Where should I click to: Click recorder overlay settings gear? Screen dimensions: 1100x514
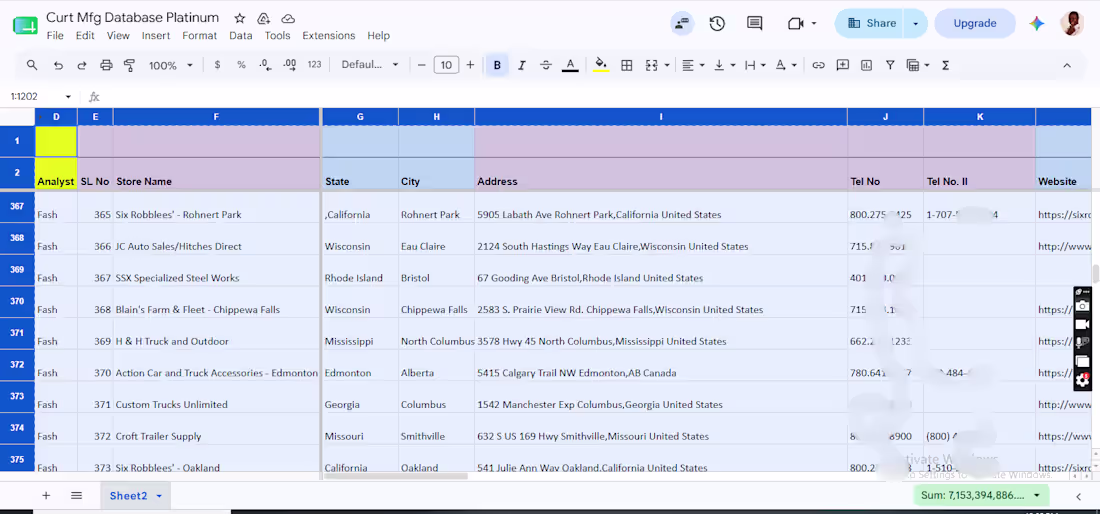[x=1082, y=380]
